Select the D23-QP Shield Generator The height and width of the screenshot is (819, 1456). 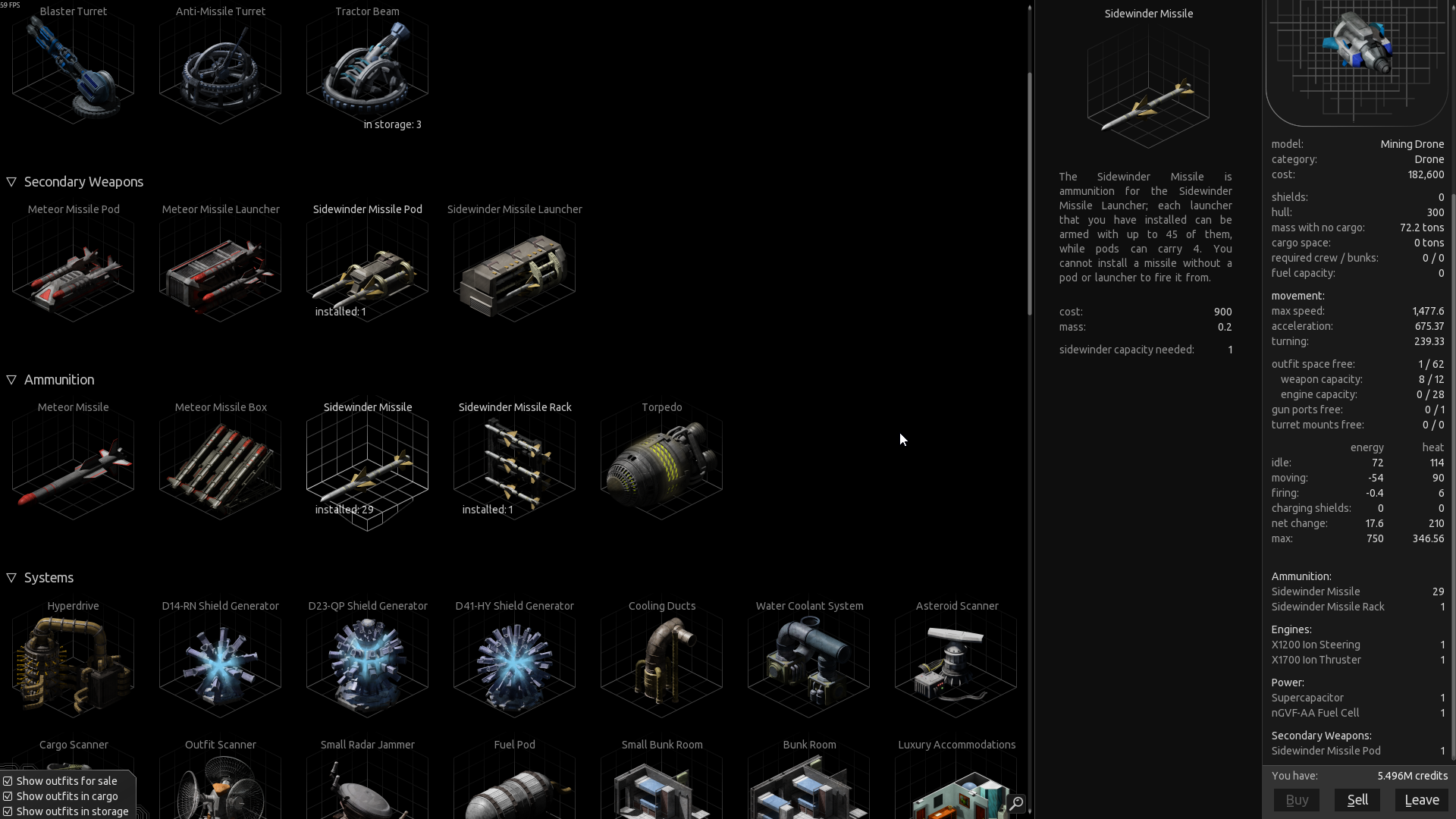[x=368, y=659]
